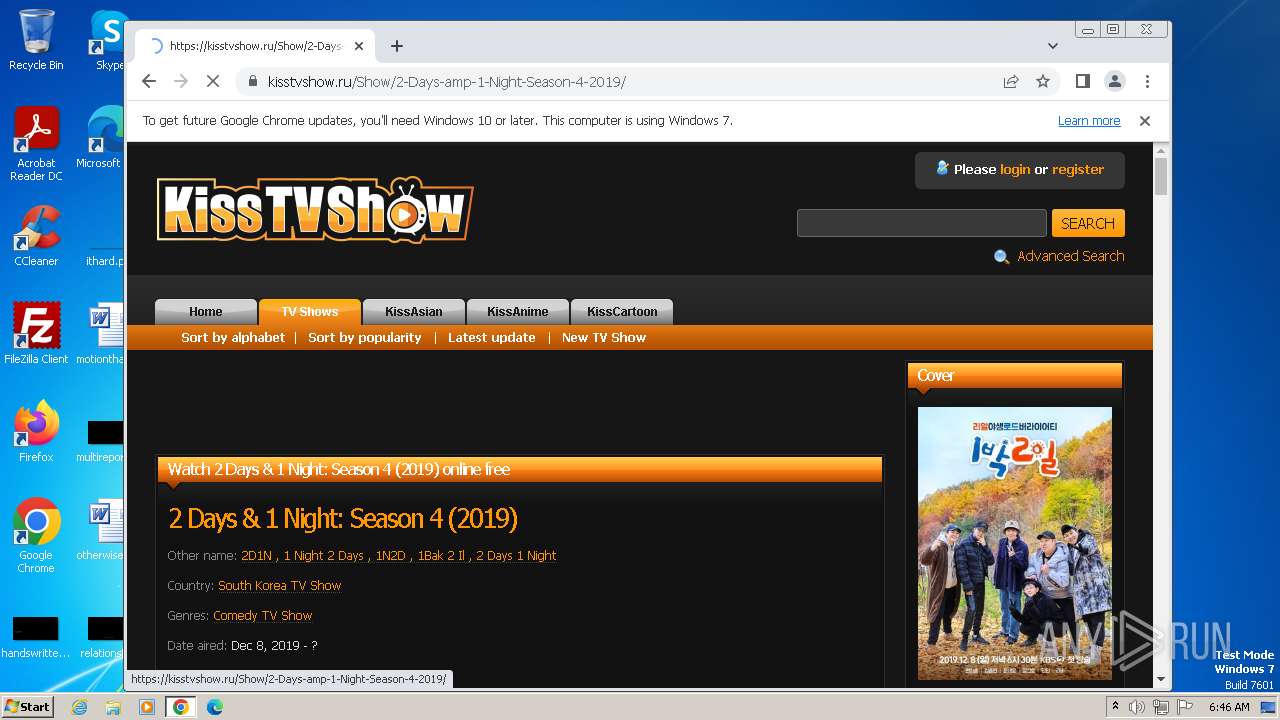
Task: Click the network tray icon
Action: [x=1161, y=707]
